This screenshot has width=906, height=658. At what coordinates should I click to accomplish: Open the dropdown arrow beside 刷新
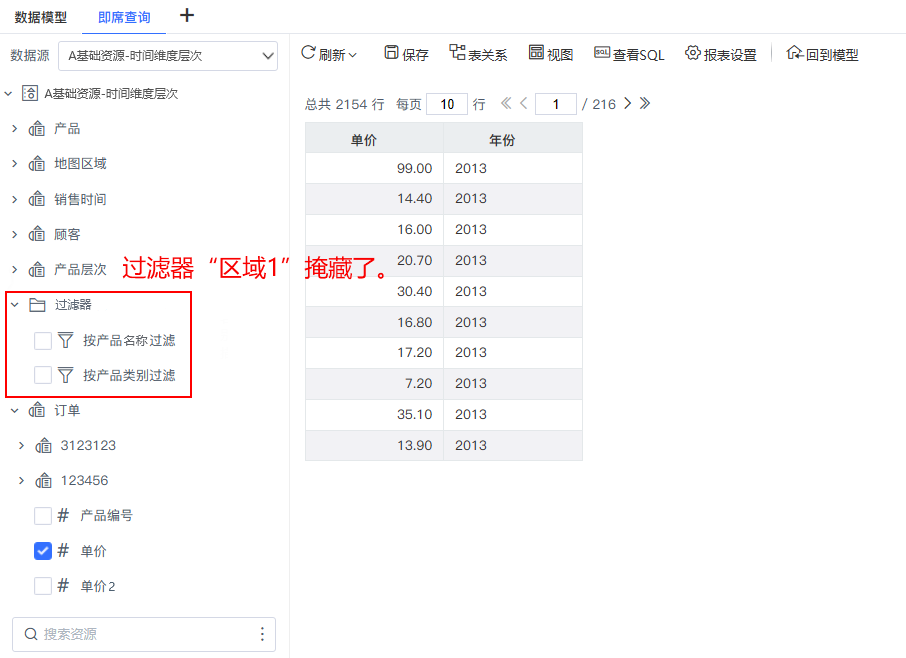(352, 55)
